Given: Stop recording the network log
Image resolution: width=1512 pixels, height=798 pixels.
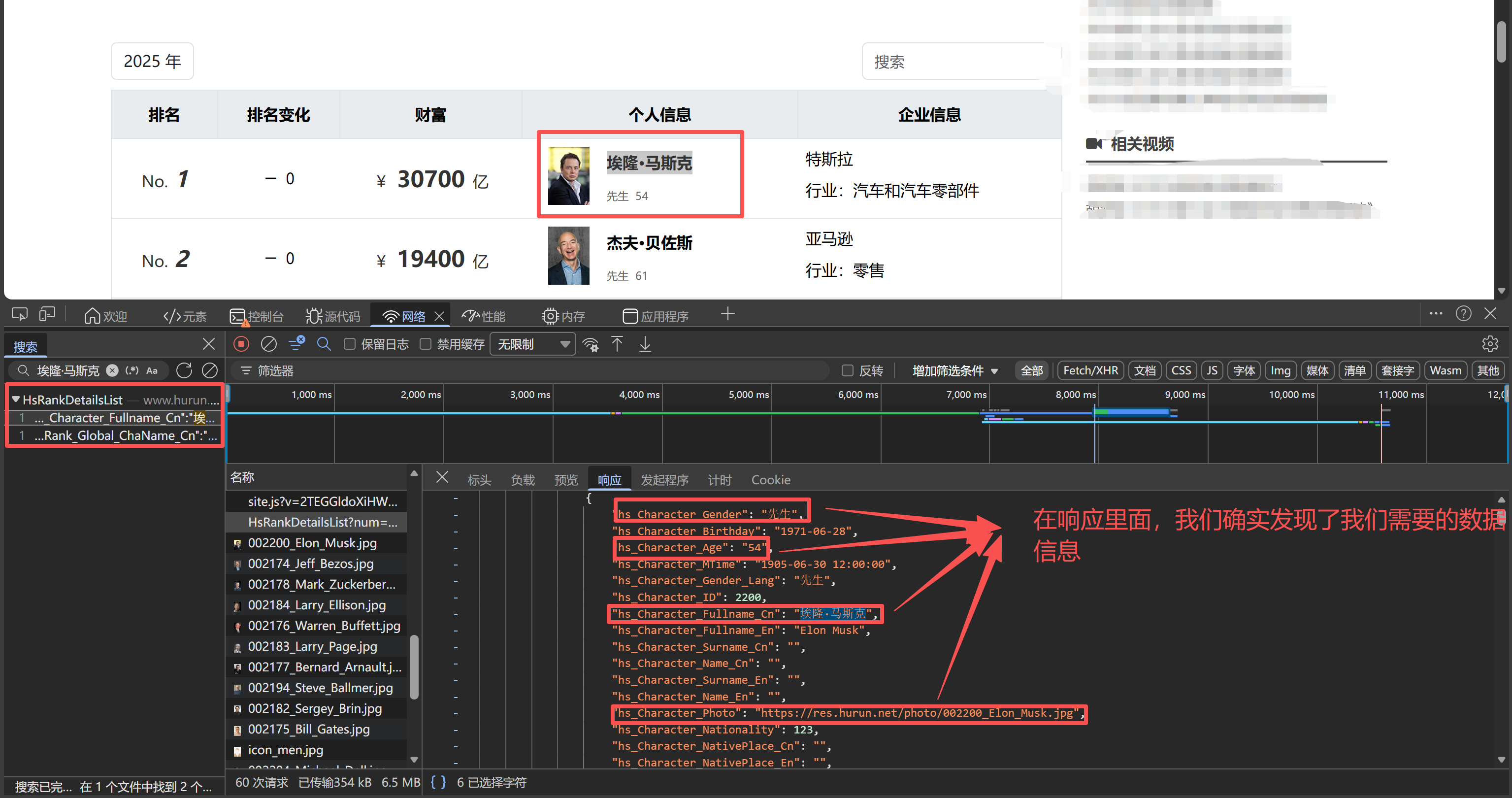Looking at the screenshot, I should coord(241,344).
